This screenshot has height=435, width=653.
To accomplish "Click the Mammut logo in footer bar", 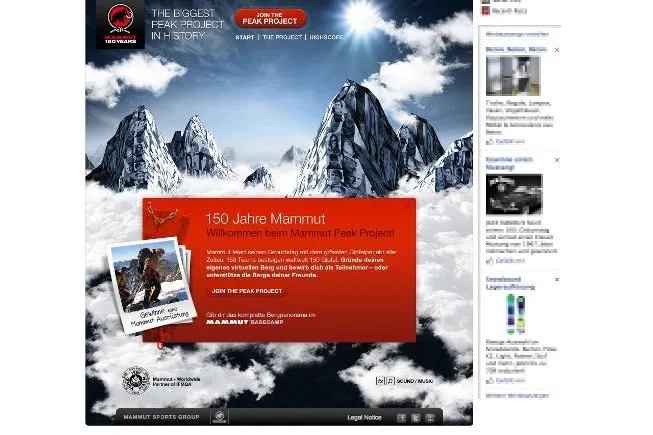I will coord(219,417).
